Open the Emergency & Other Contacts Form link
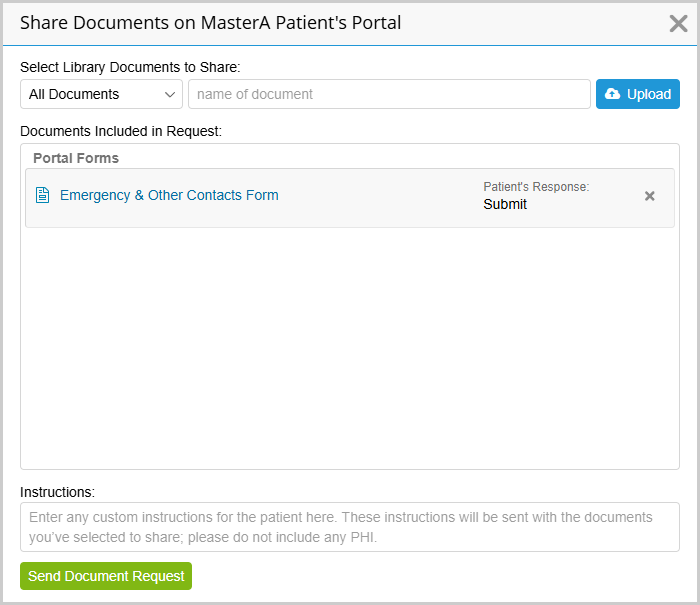This screenshot has height=605, width=700. click(x=169, y=195)
